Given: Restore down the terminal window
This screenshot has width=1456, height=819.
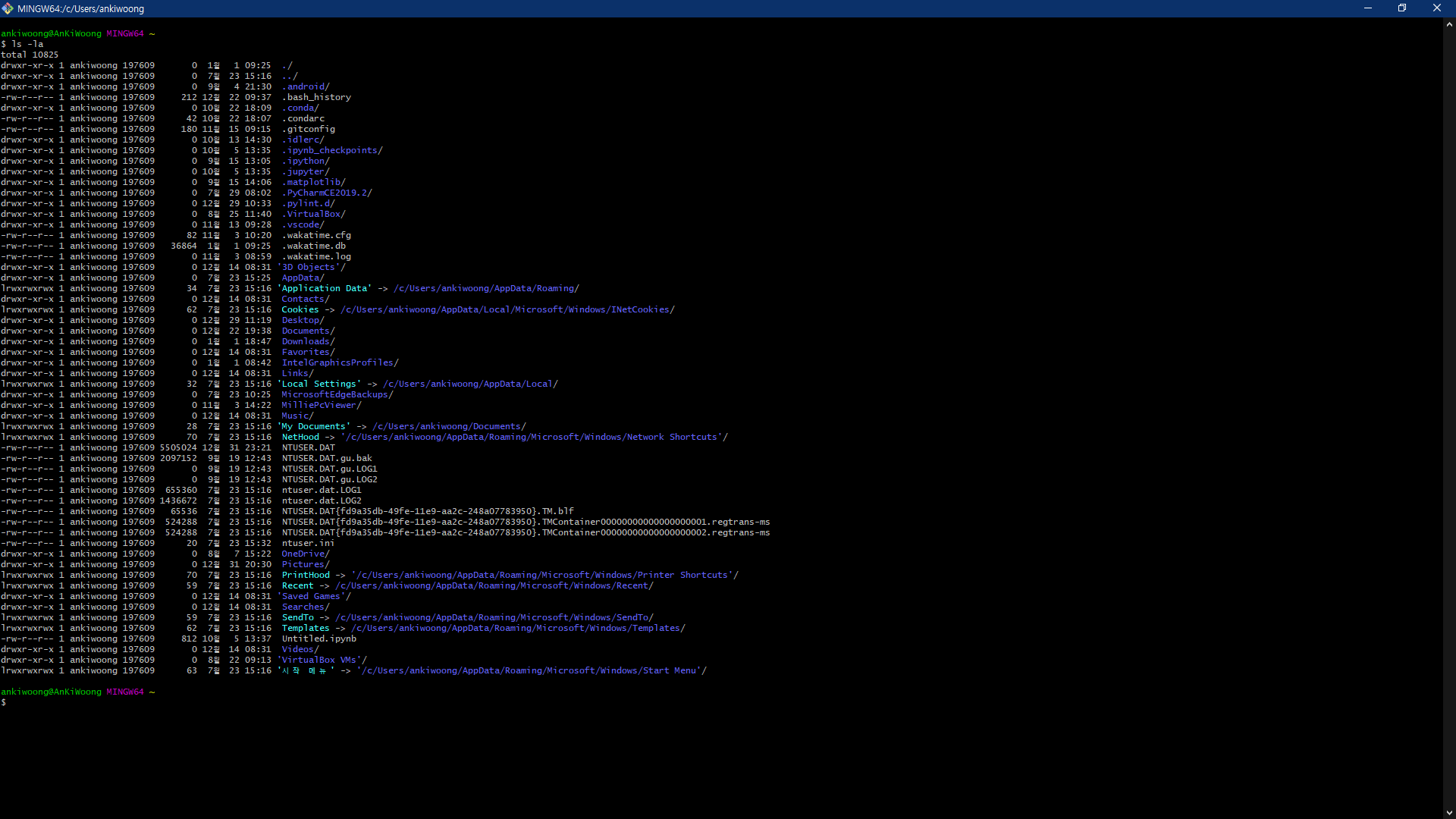Looking at the screenshot, I should point(1402,8).
